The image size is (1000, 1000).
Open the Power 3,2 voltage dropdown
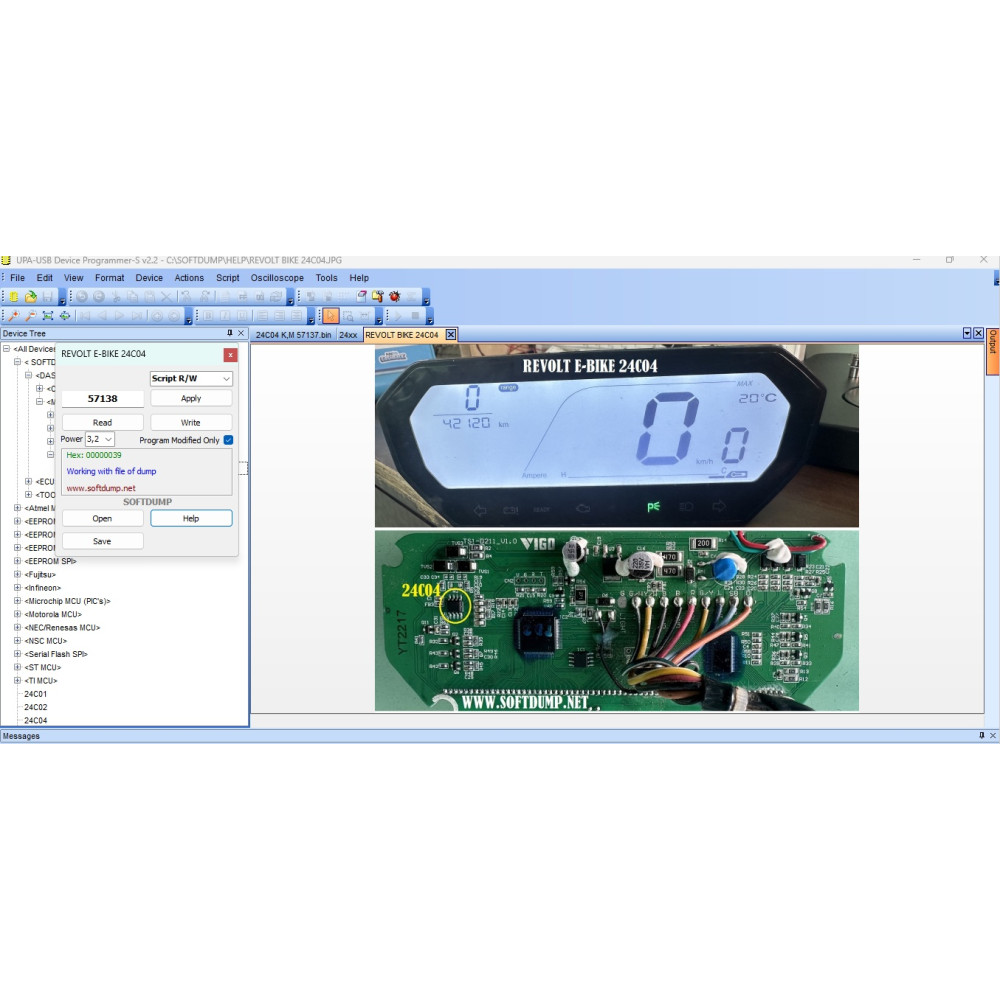click(x=100, y=439)
